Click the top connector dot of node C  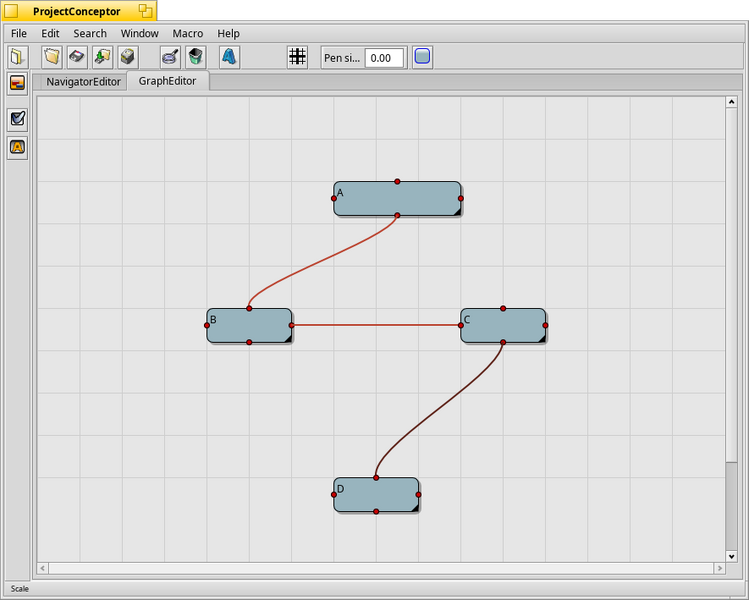[503, 309]
